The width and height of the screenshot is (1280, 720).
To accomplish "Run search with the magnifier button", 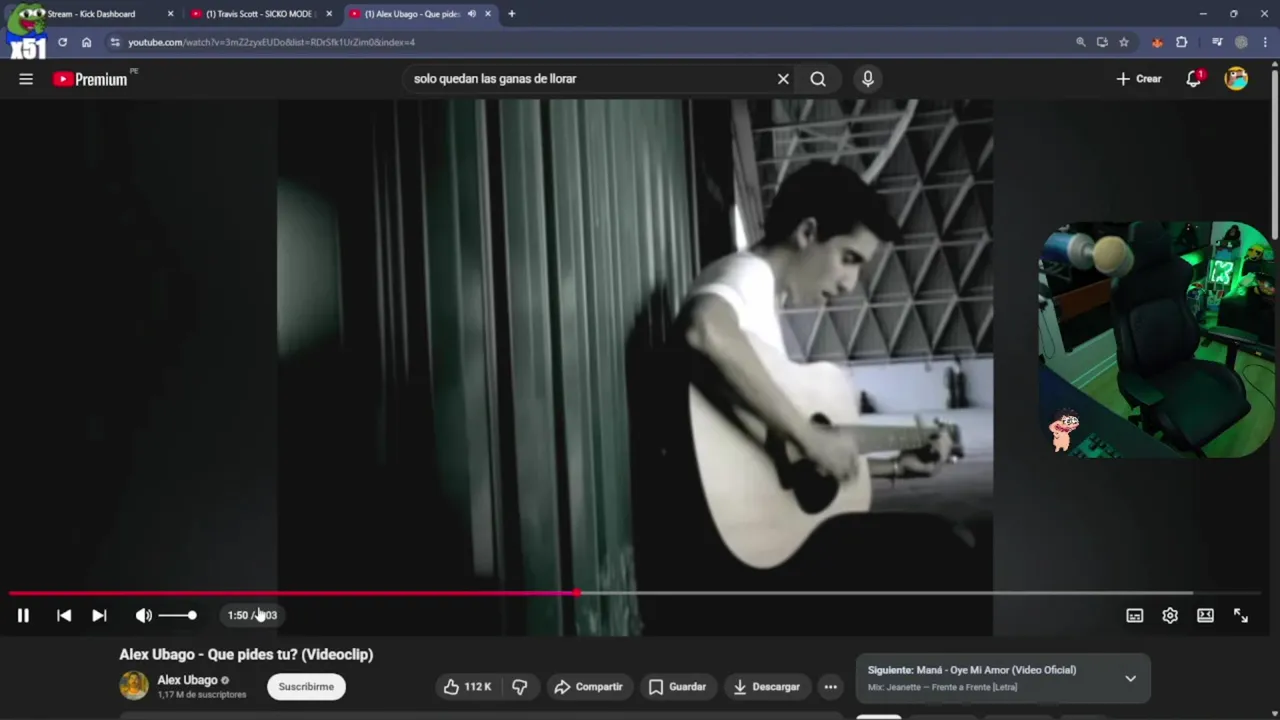I will [x=818, y=79].
